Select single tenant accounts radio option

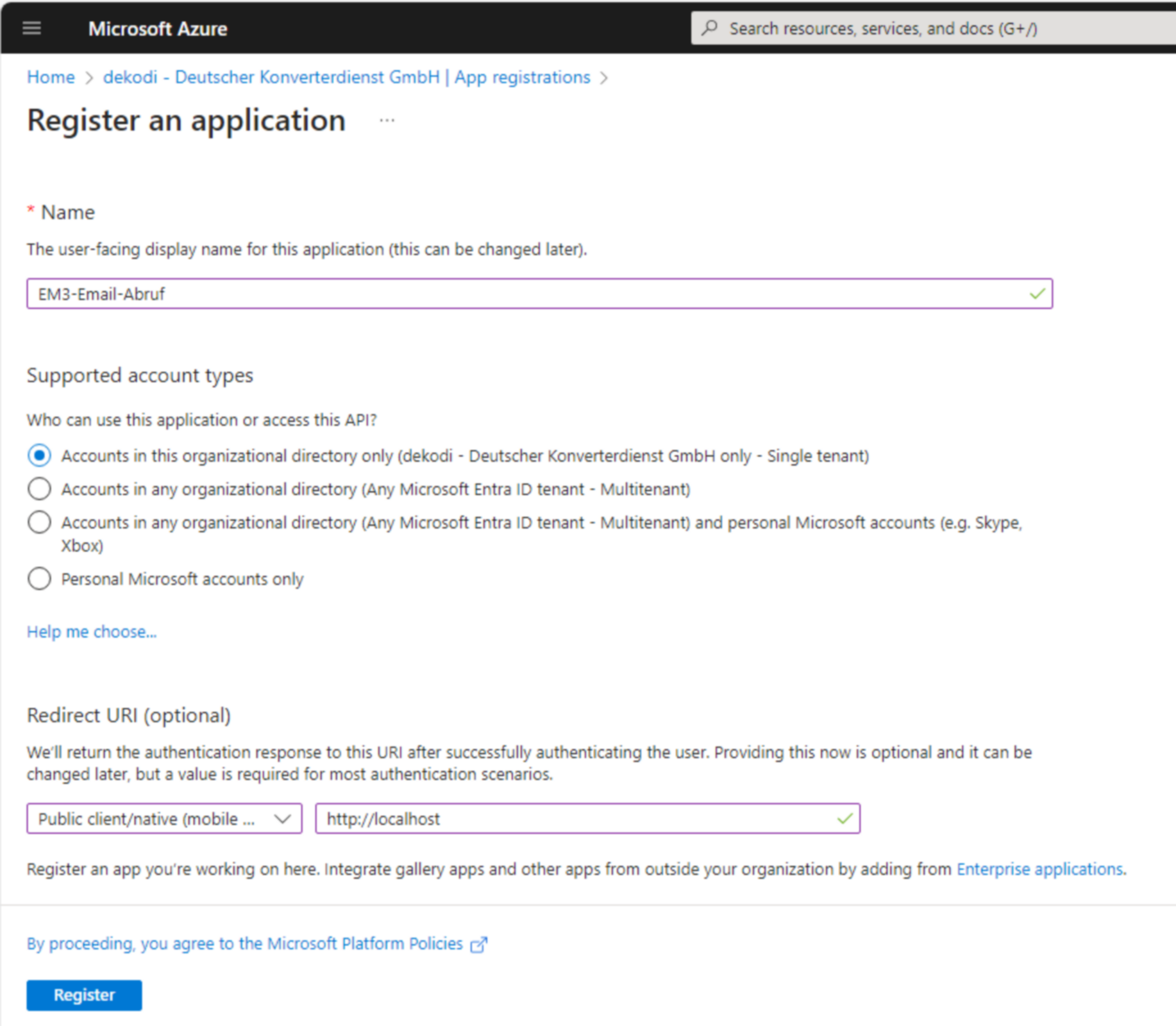39,456
